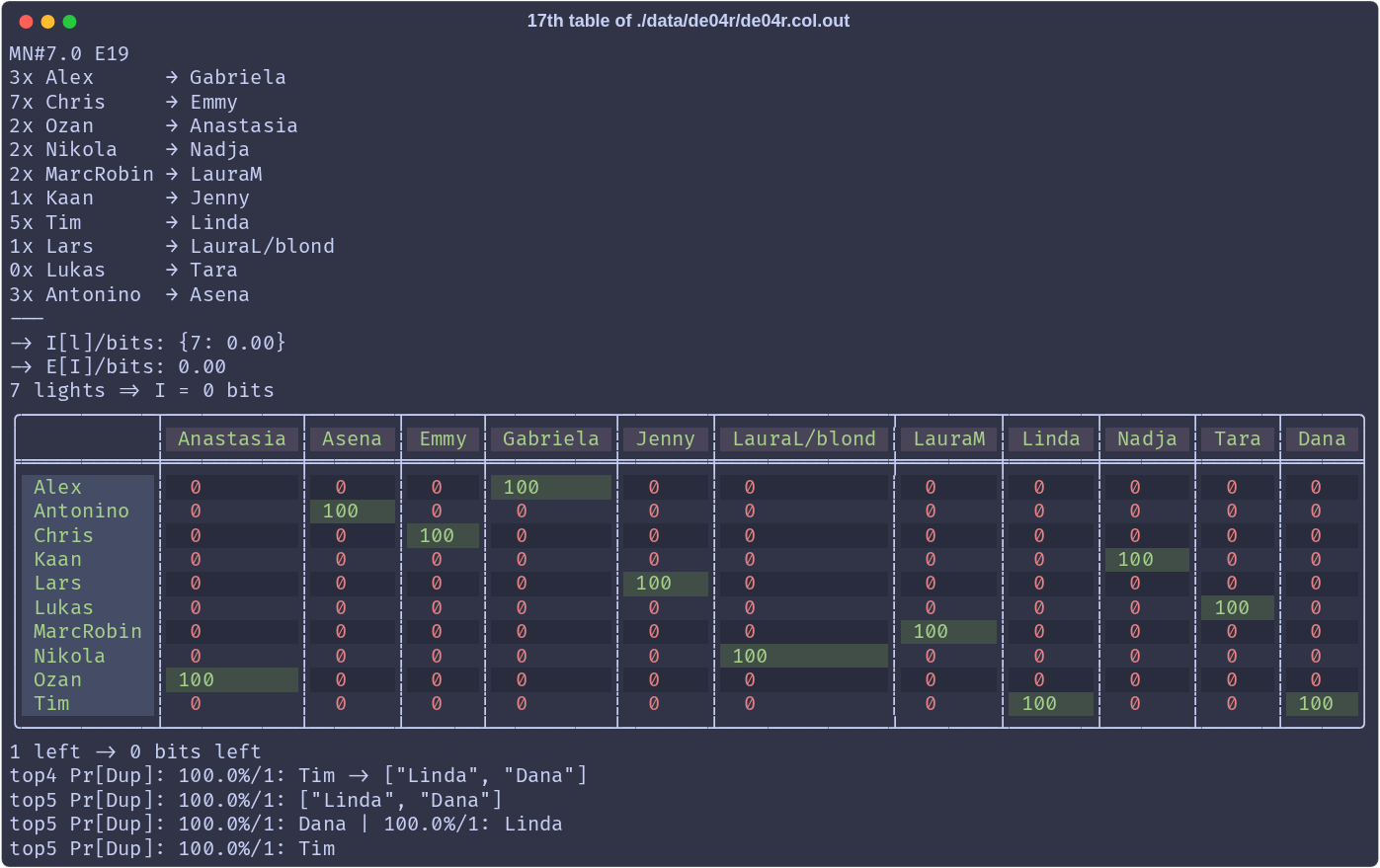Click the line '5x Tim → Linda'
1380x868 pixels.
(129, 222)
